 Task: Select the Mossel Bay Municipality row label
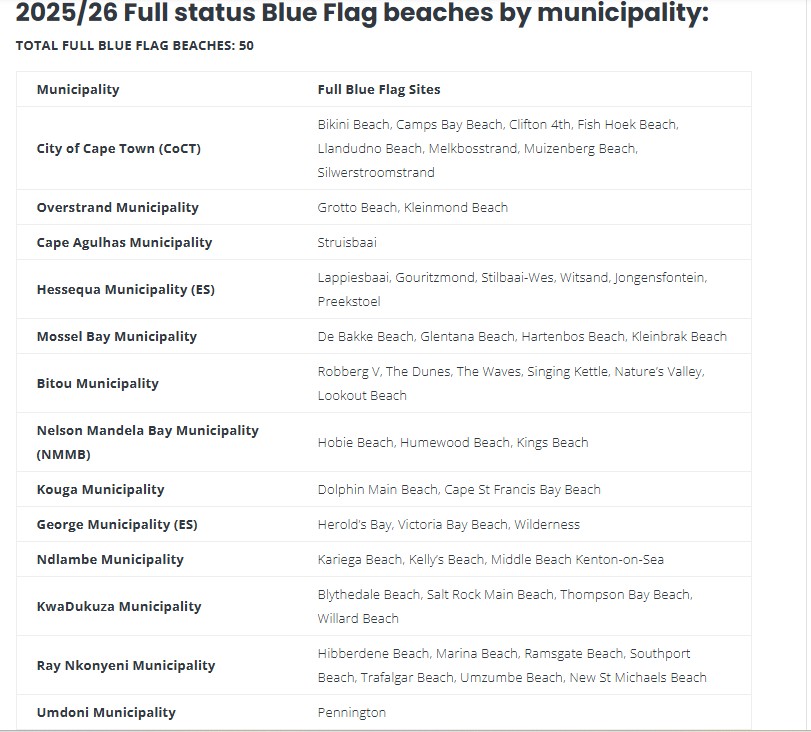pos(117,337)
